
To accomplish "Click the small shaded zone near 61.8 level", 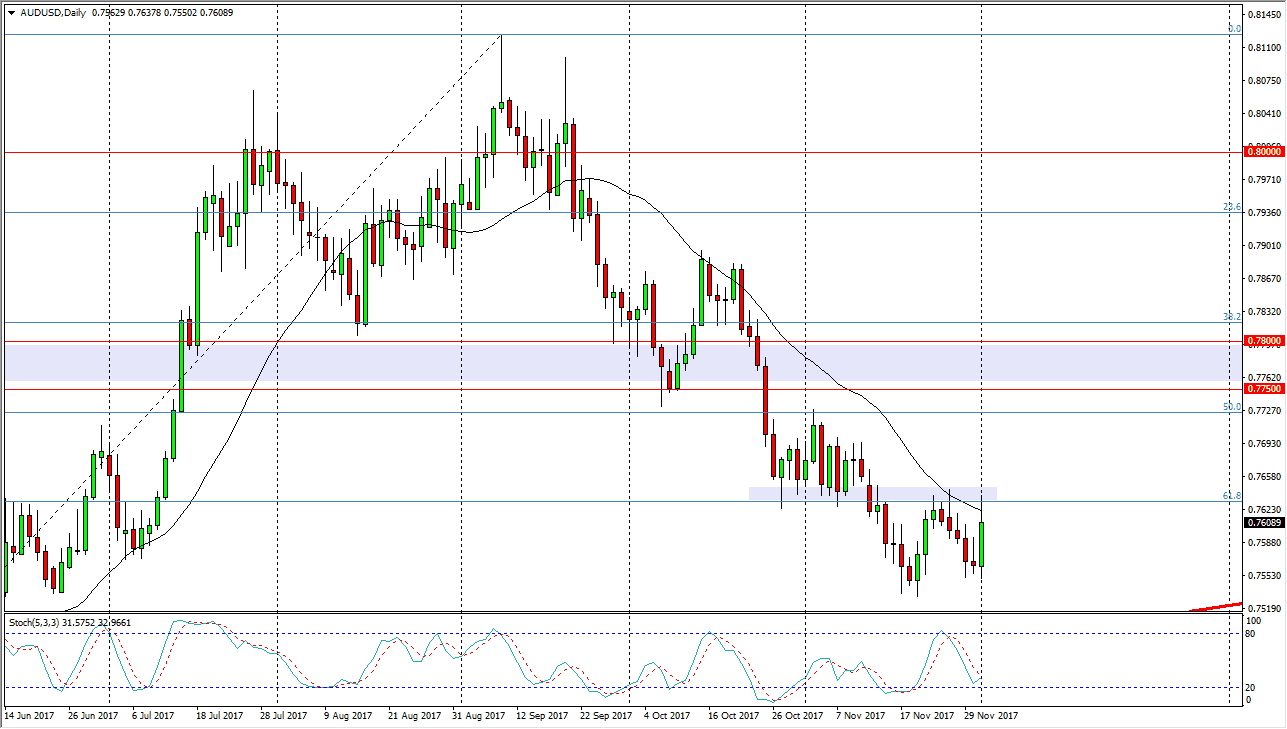I will click(870, 492).
